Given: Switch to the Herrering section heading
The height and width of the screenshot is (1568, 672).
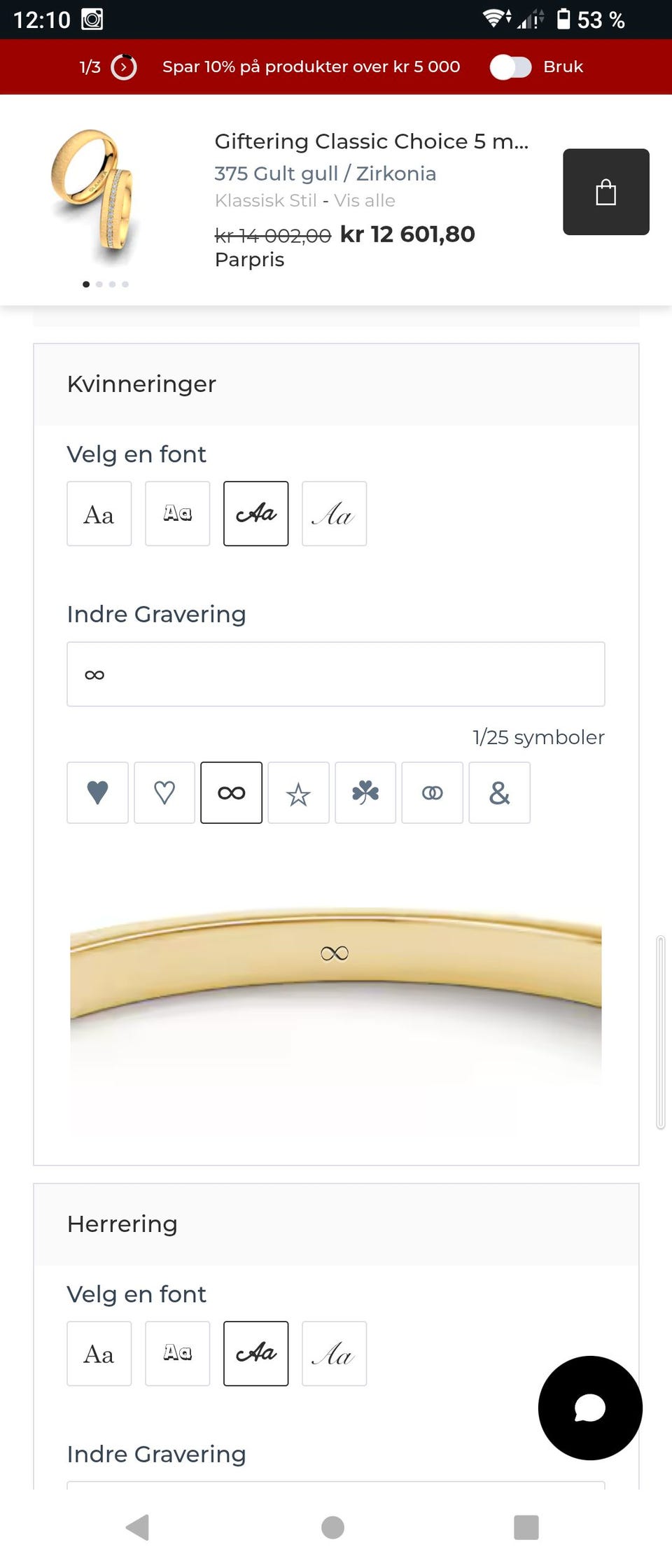Looking at the screenshot, I should point(121,1224).
